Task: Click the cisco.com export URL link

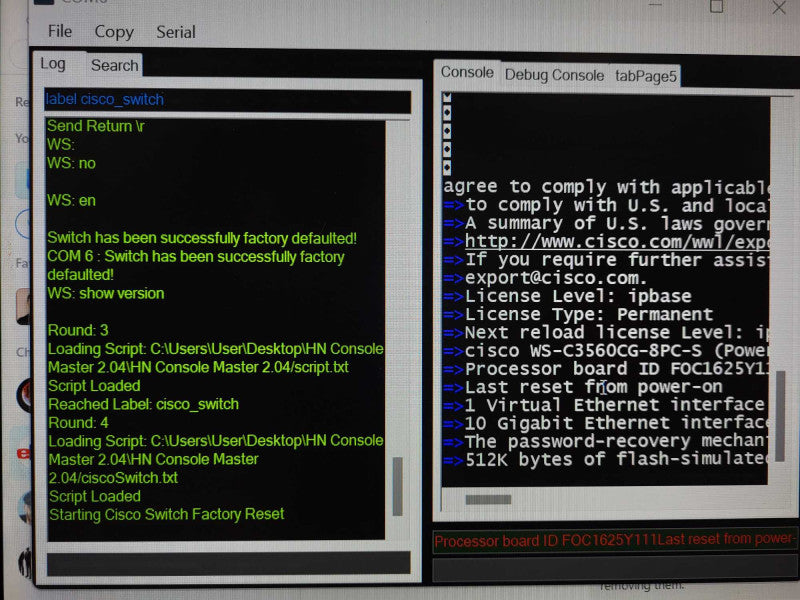Action: coord(616,241)
